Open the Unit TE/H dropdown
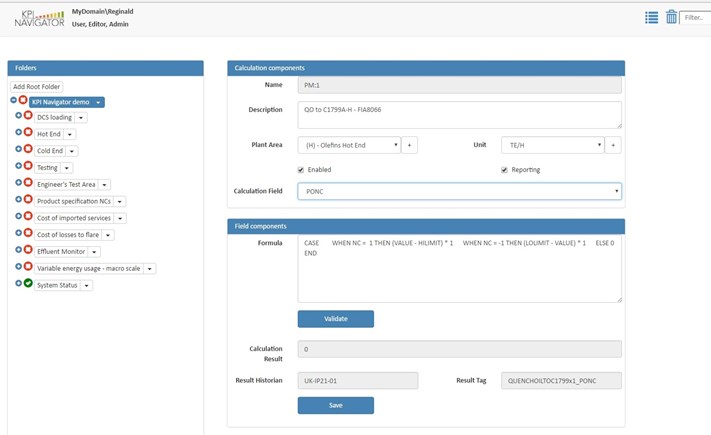Viewport: 711px width, 435px height. pos(553,145)
